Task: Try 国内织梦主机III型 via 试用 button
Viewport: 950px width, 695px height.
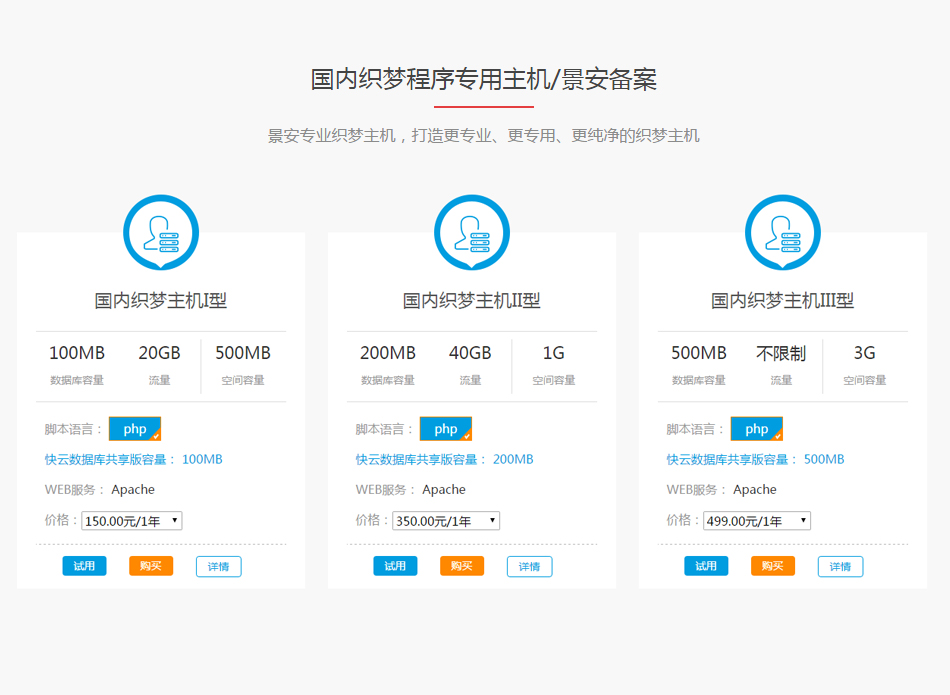Action: click(x=706, y=566)
